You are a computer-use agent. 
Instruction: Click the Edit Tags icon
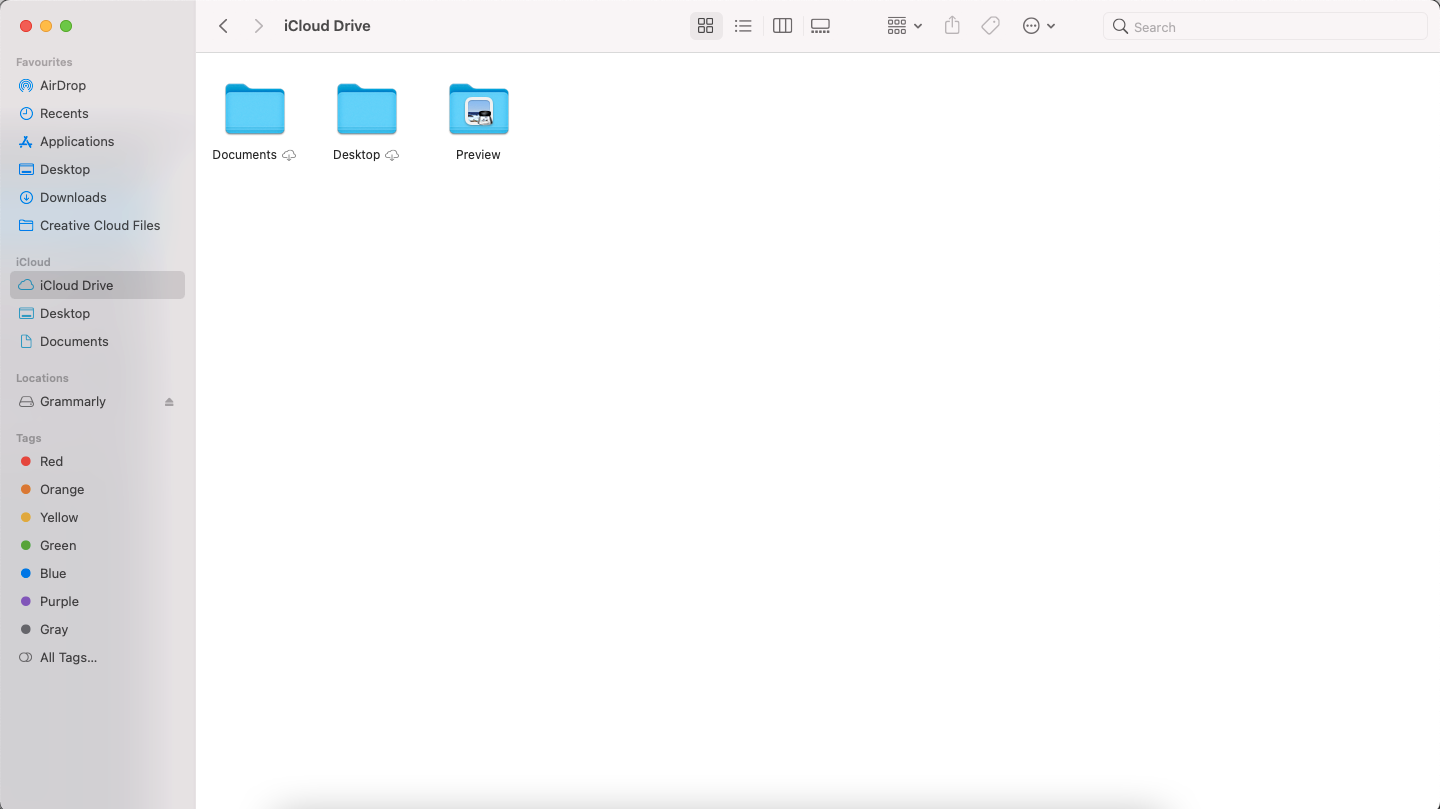coord(991,26)
